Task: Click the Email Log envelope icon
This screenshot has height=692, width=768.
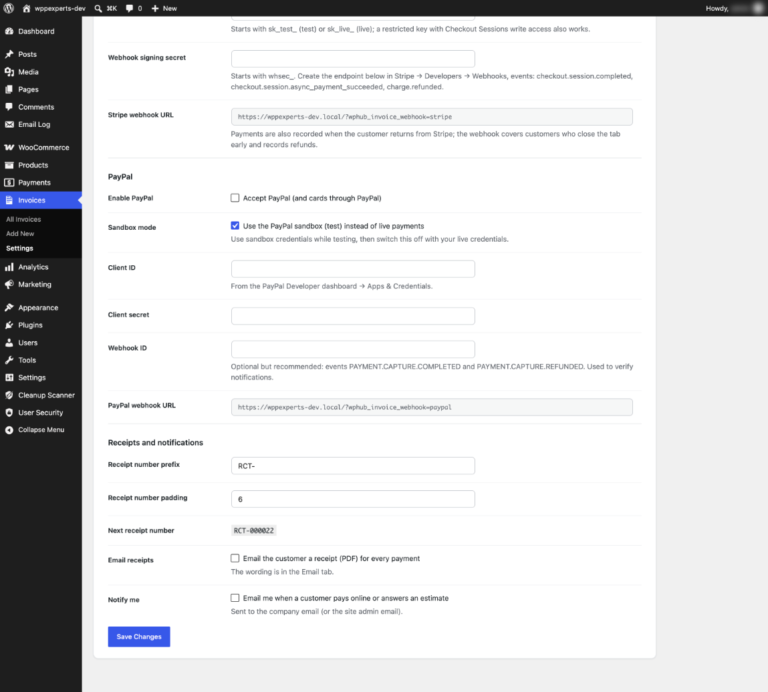Action: point(9,124)
